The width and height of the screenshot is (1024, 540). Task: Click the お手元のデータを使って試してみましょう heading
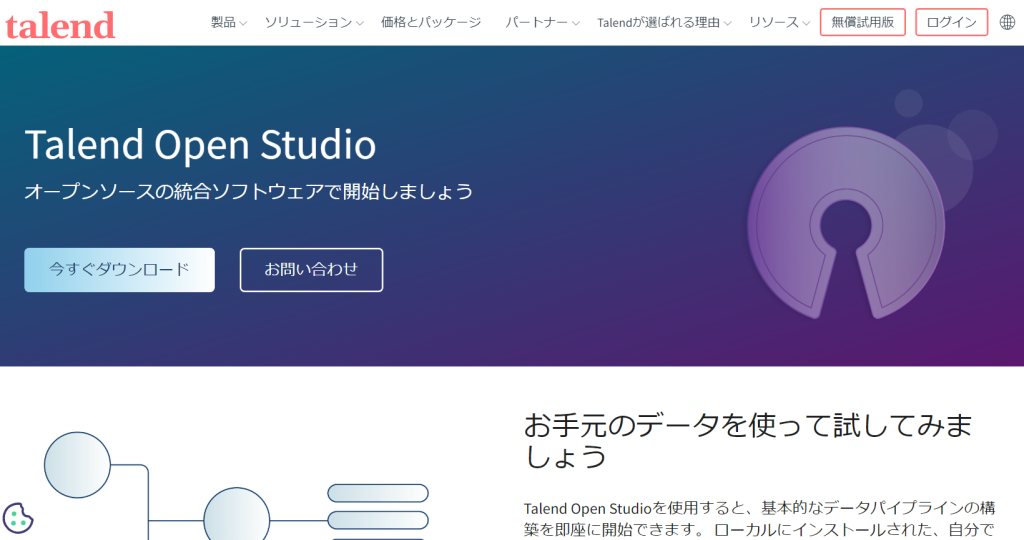tap(748, 441)
